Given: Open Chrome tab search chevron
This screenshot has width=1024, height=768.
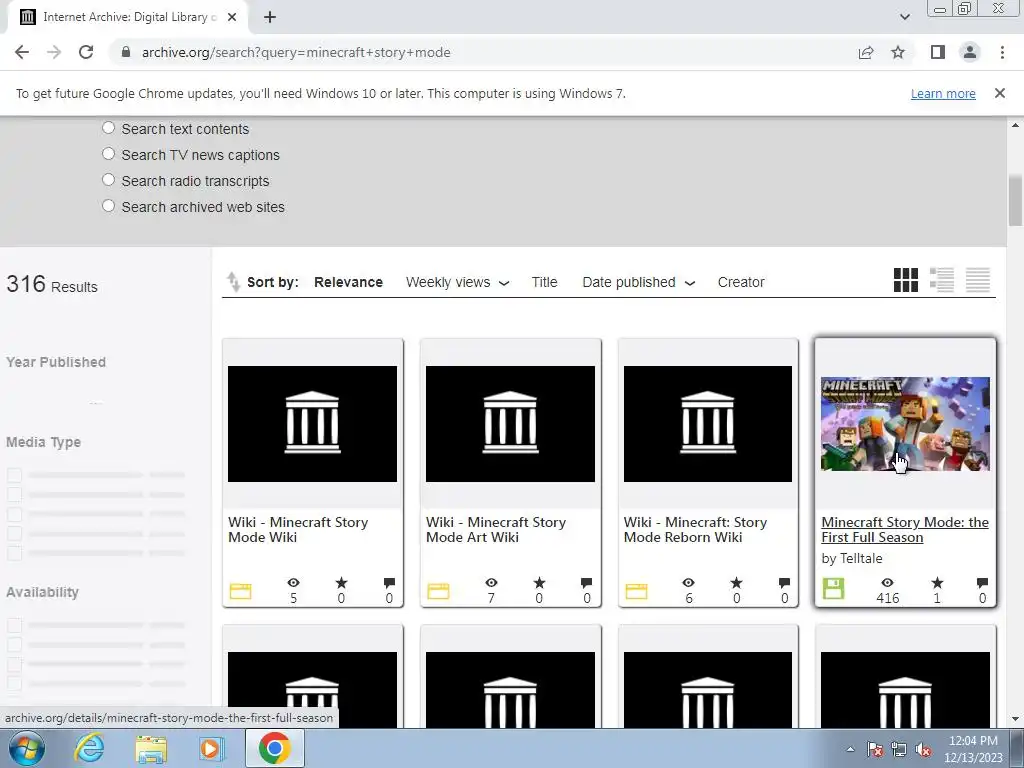Looking at the screenshot, I should (x=904, y=17).
